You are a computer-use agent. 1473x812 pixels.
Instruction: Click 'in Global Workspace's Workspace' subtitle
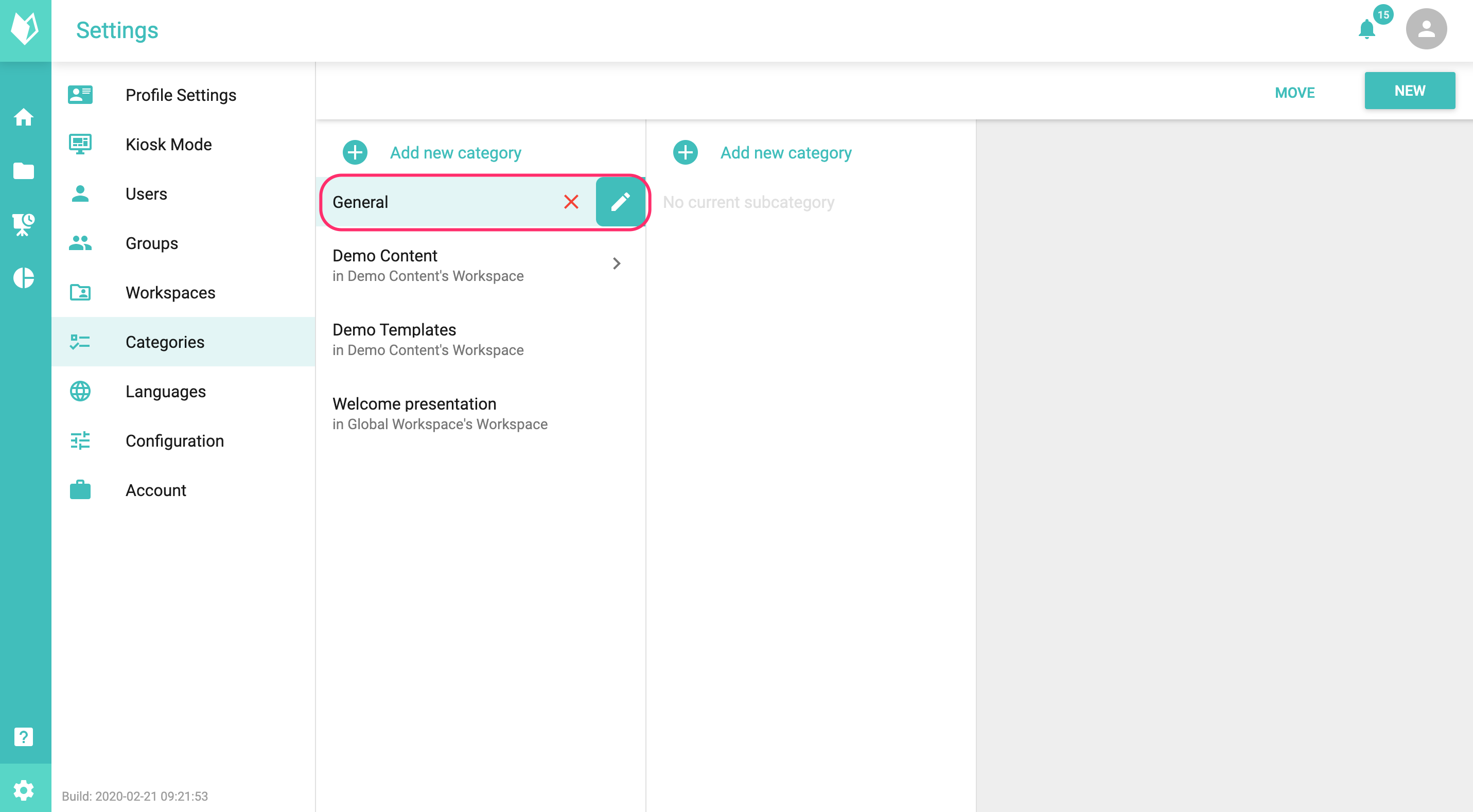(x=440, y=425)
